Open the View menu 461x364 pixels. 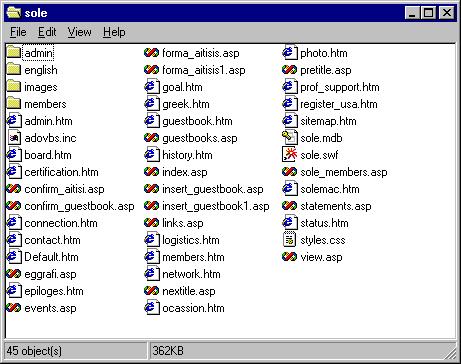click(79, 32)
